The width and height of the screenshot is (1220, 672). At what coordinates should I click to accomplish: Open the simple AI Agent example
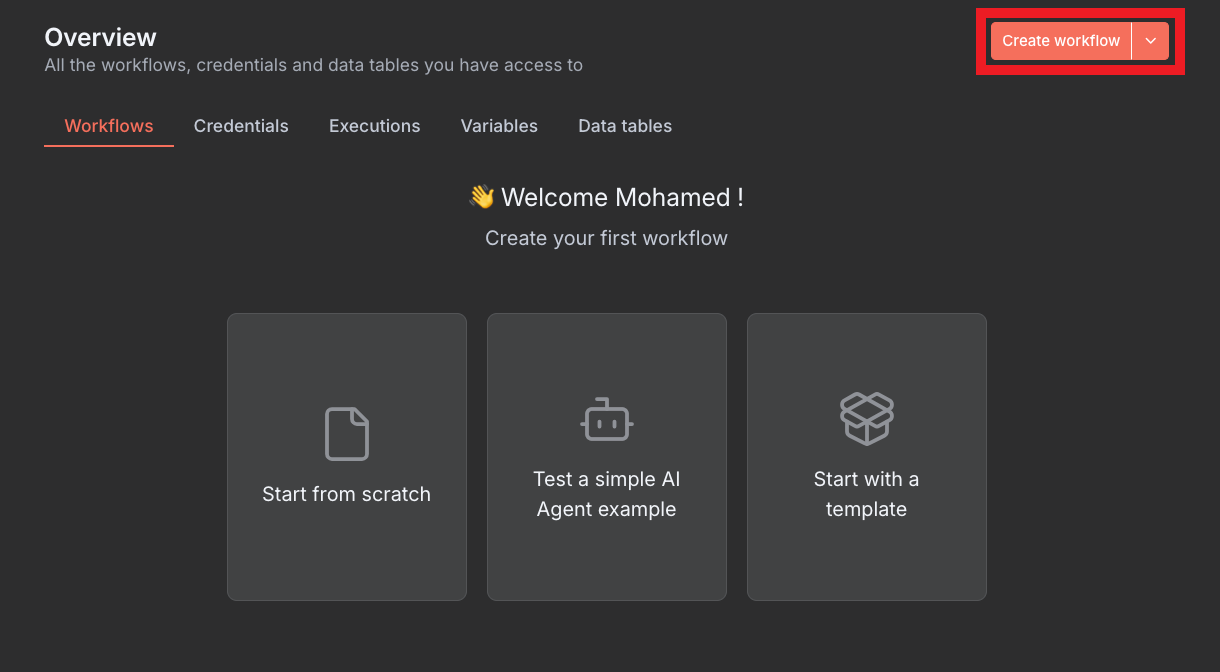coord(606,456)
